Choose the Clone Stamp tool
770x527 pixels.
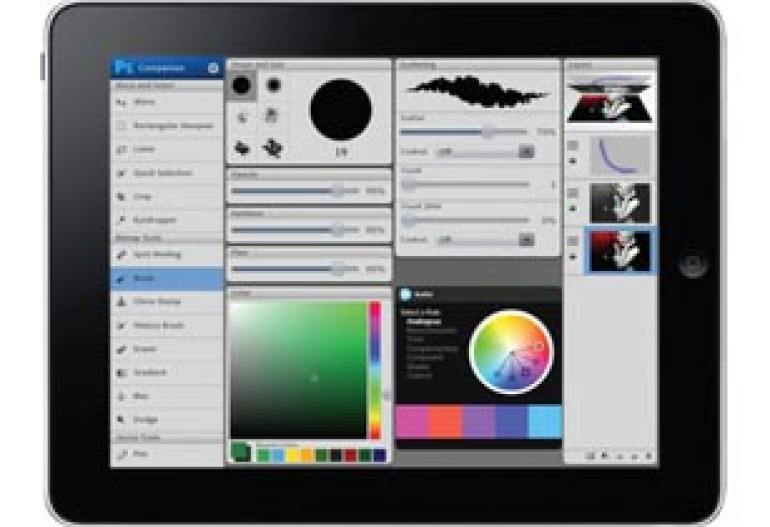167,302
